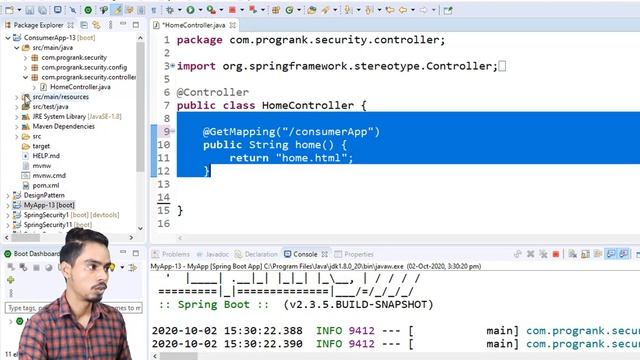
Task: Open the dropdown arrow beside the Run icon
Action: [x=200, y=10]
